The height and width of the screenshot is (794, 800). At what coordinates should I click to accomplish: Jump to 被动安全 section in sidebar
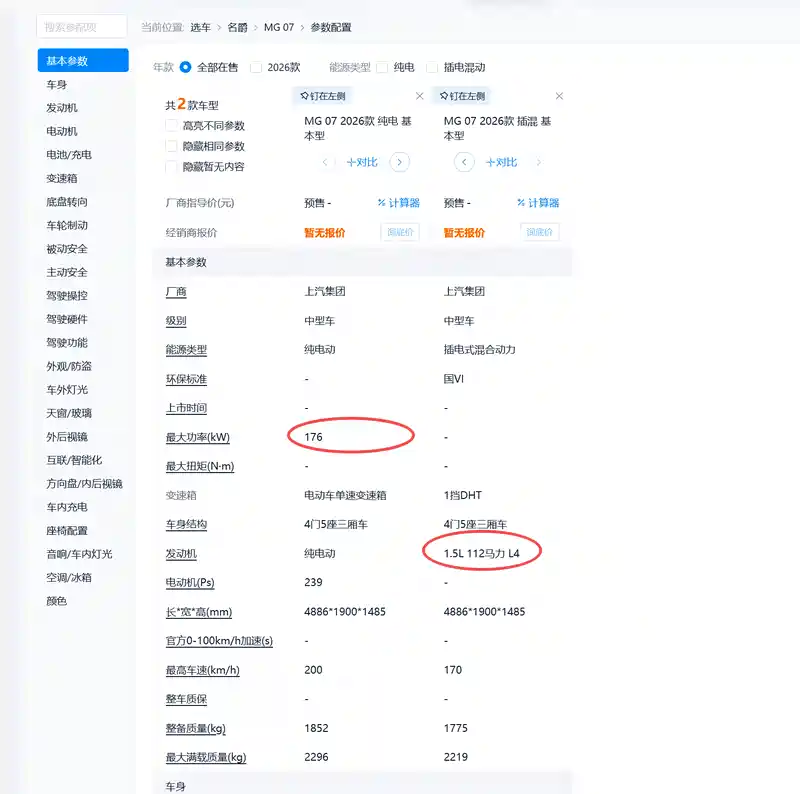[x=67, y=249]
